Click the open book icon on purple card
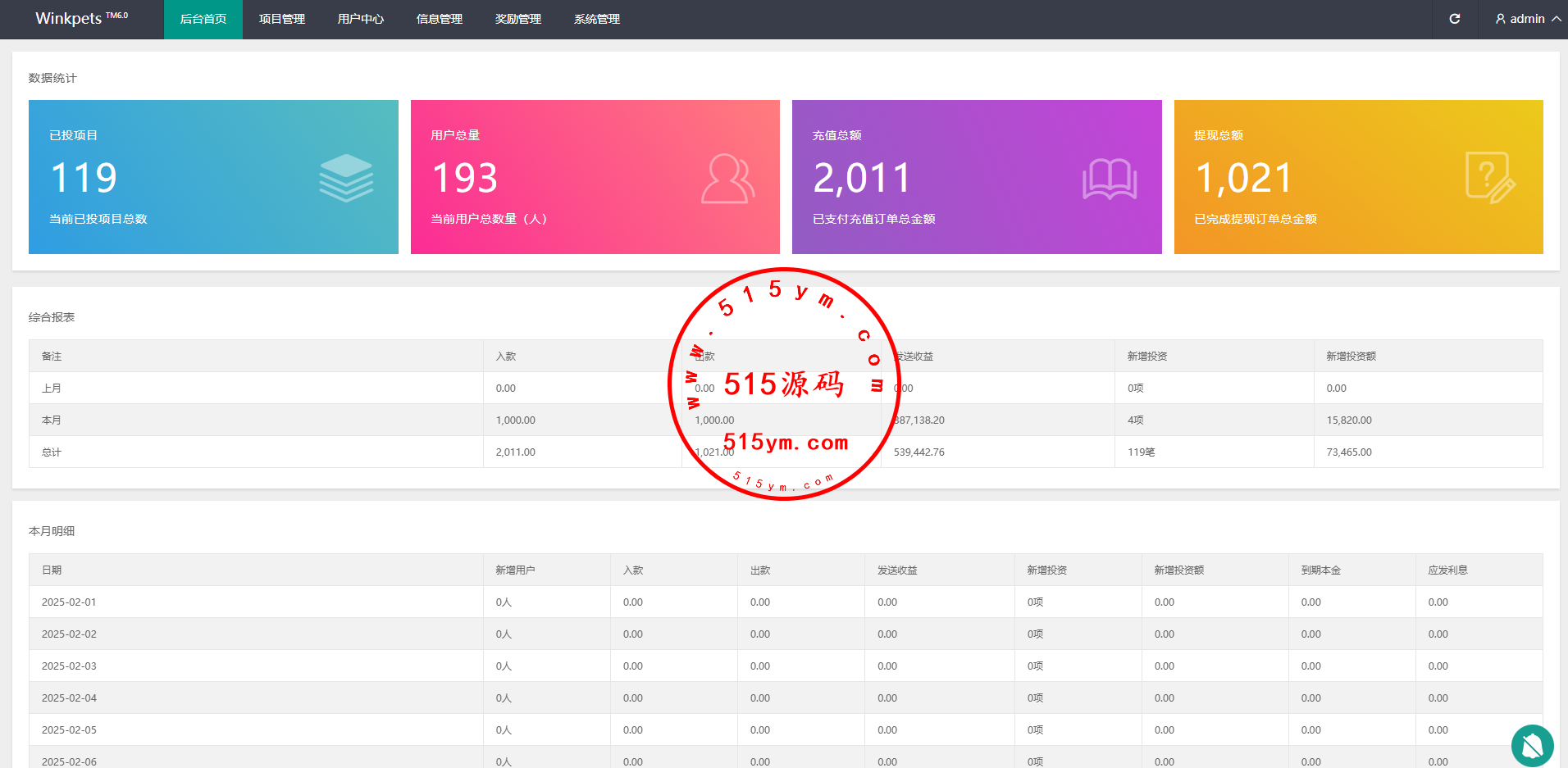1568x768 pixels. pyautogui.click(x=1109, y=179)
